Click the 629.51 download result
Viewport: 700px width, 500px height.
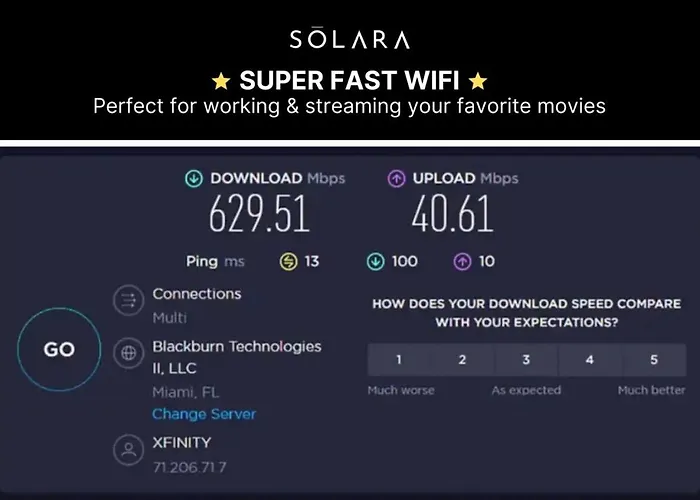[259, 216]
